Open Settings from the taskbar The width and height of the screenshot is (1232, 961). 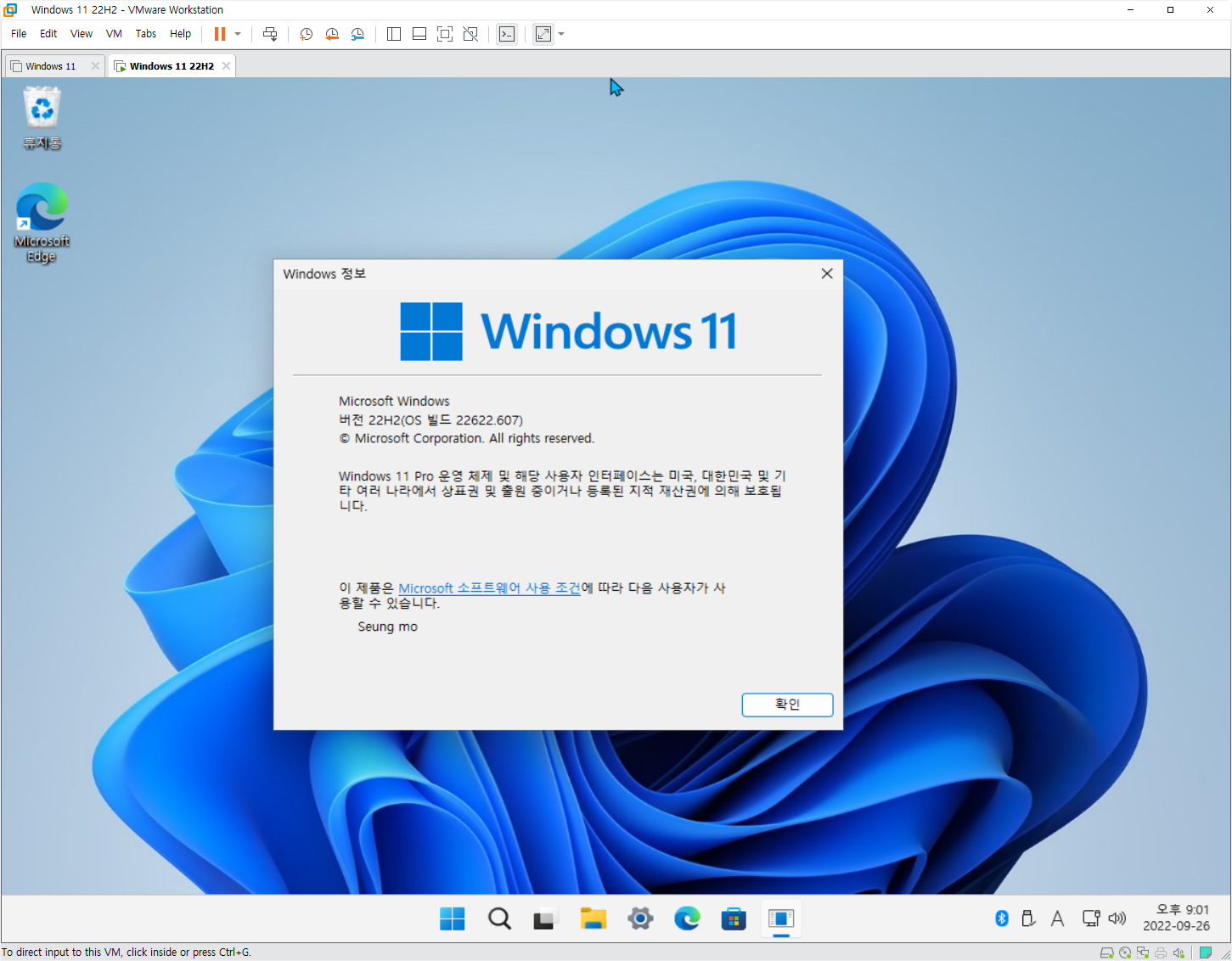tap(640, 919)
